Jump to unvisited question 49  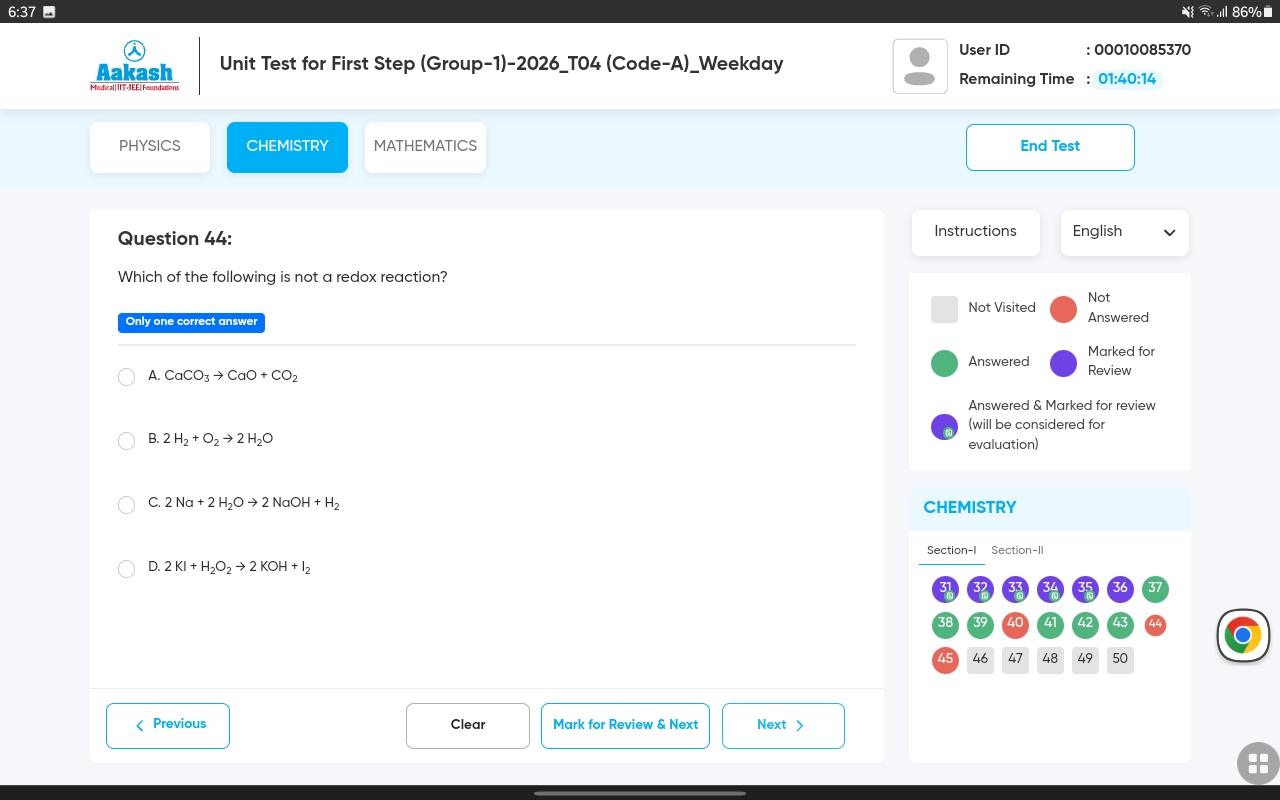point(1085,659)
